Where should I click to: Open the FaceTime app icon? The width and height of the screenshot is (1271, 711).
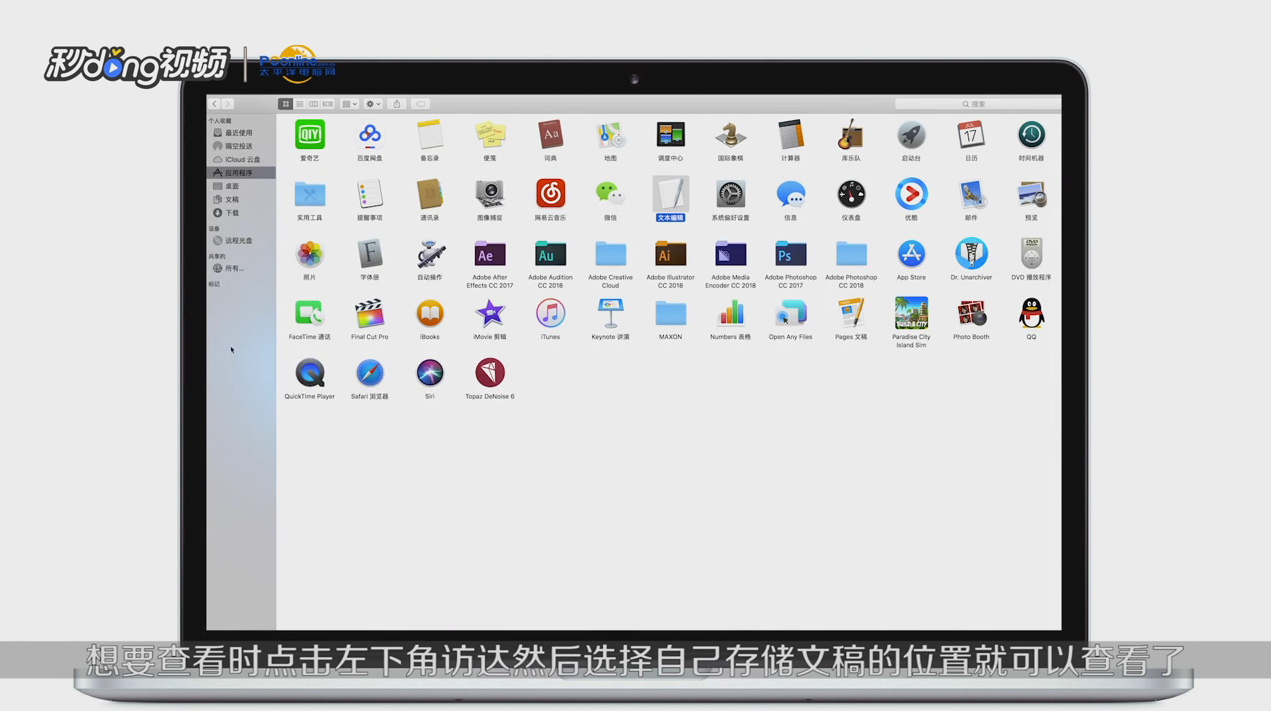(310, 313)
